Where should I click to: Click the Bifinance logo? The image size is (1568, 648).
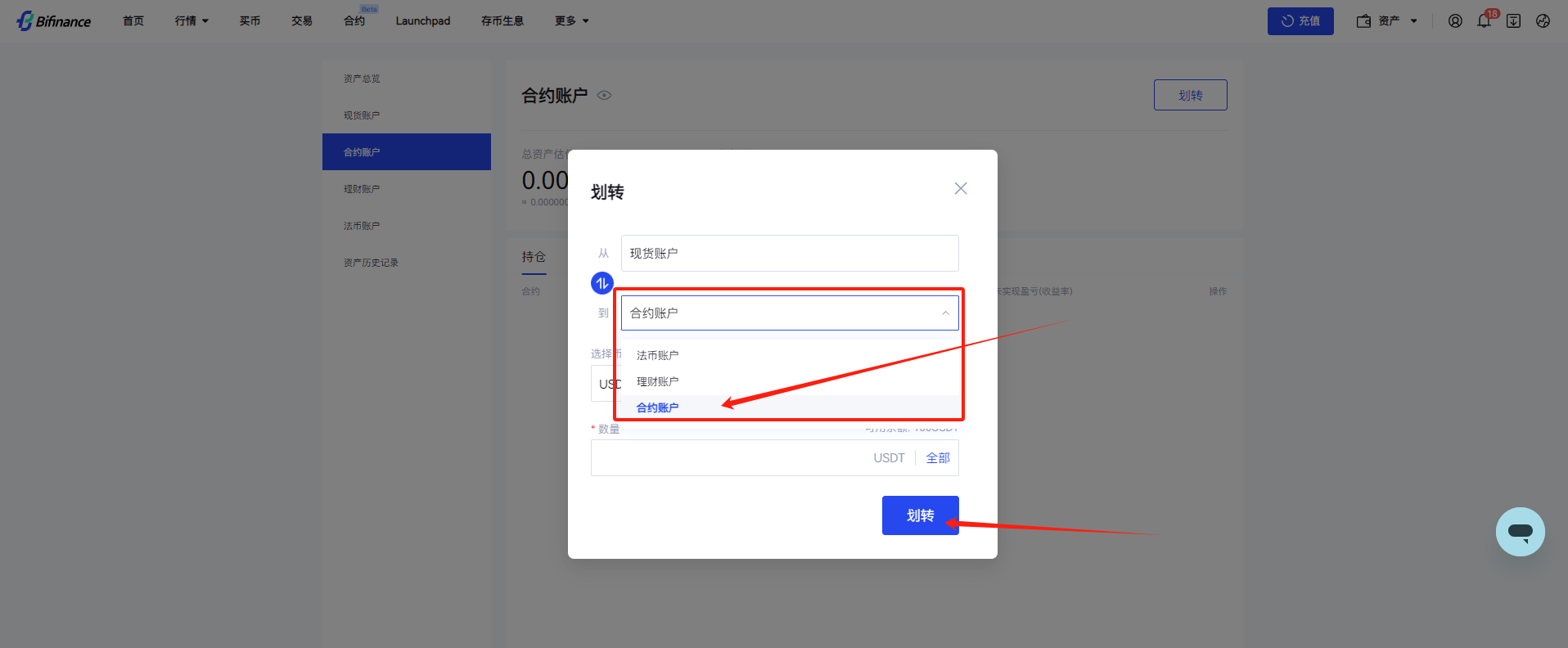pos(54,21)
